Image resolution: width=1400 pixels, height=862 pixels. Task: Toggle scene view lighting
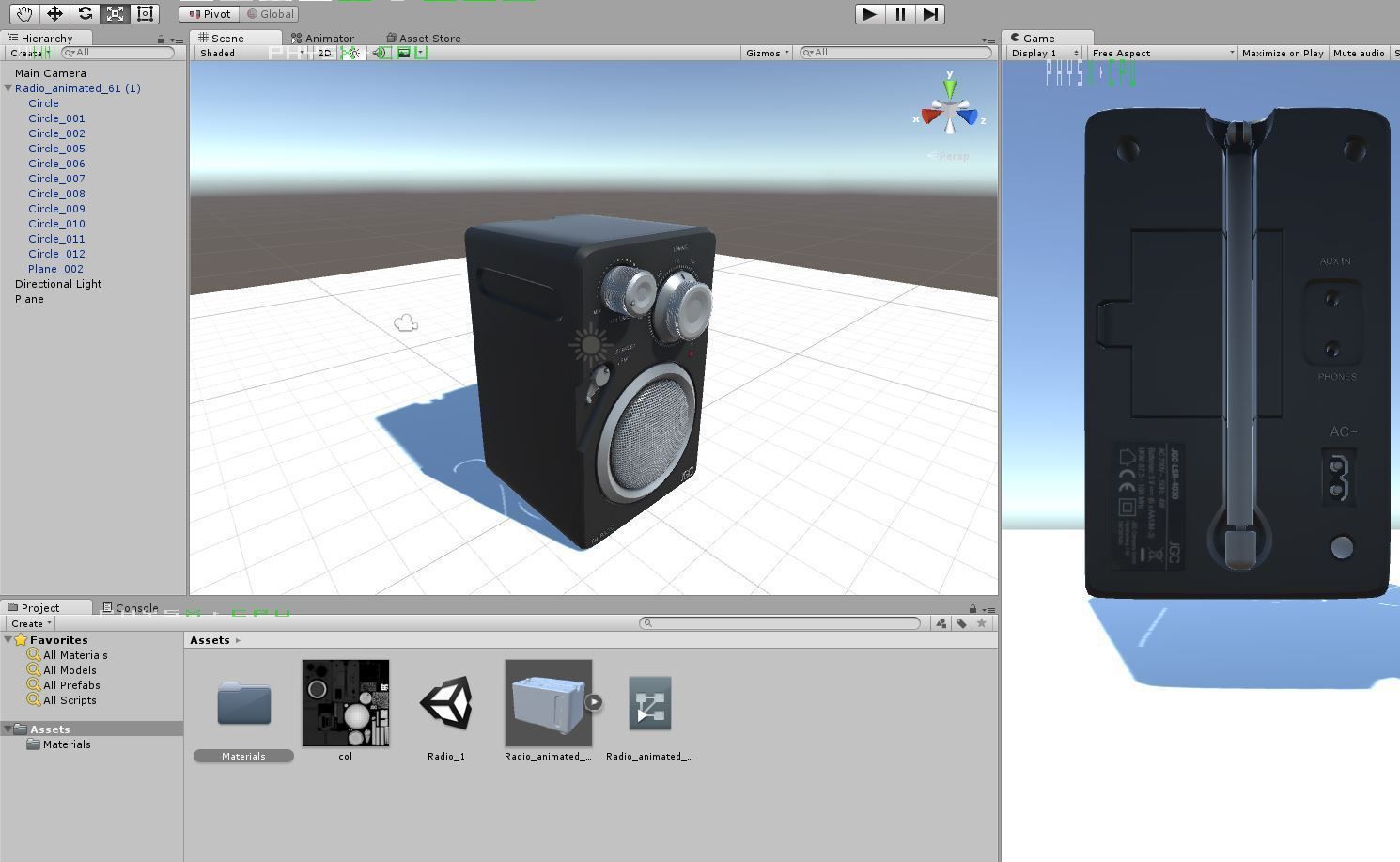350,53
